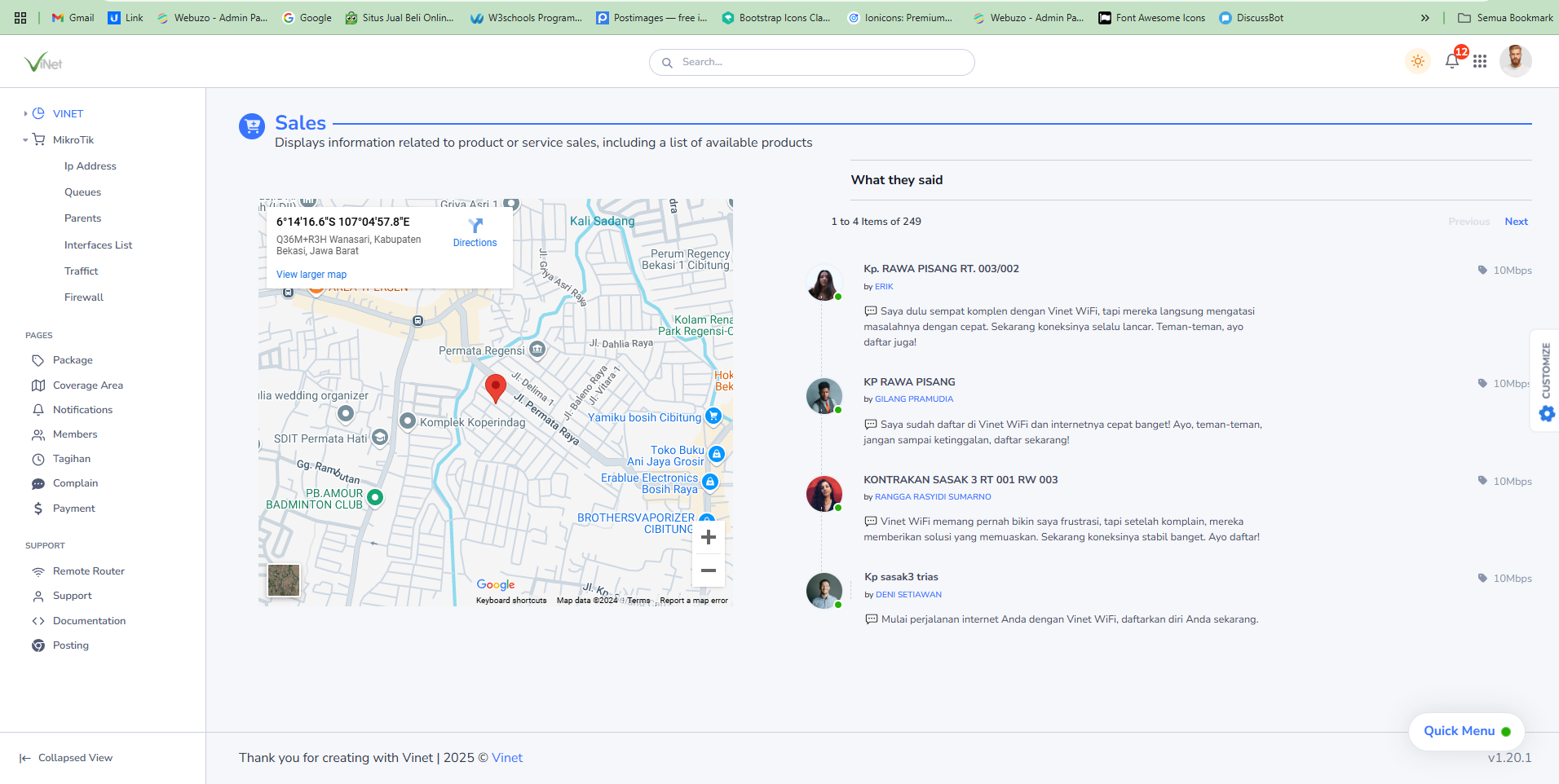Open DENI SETIAWAN's author link
The height and width of the screenshot is (784, 1559).
[x=908, y=595]
